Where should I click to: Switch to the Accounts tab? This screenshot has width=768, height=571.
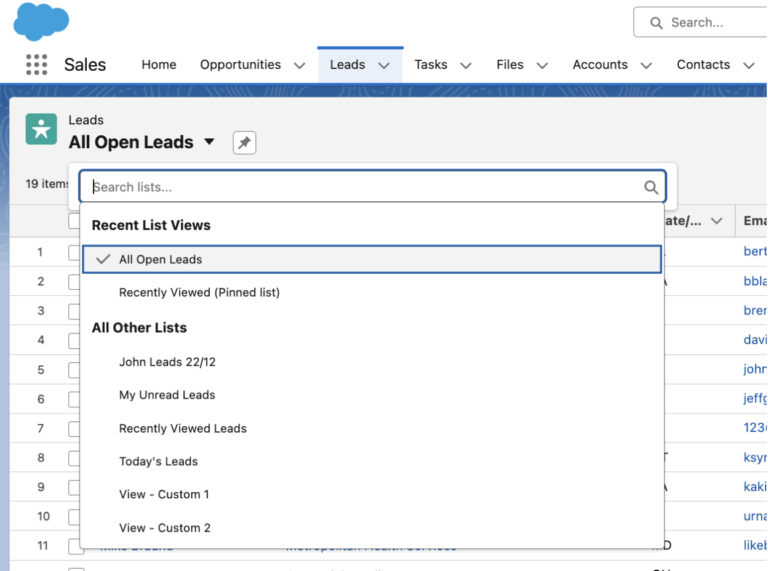[600, 65]
